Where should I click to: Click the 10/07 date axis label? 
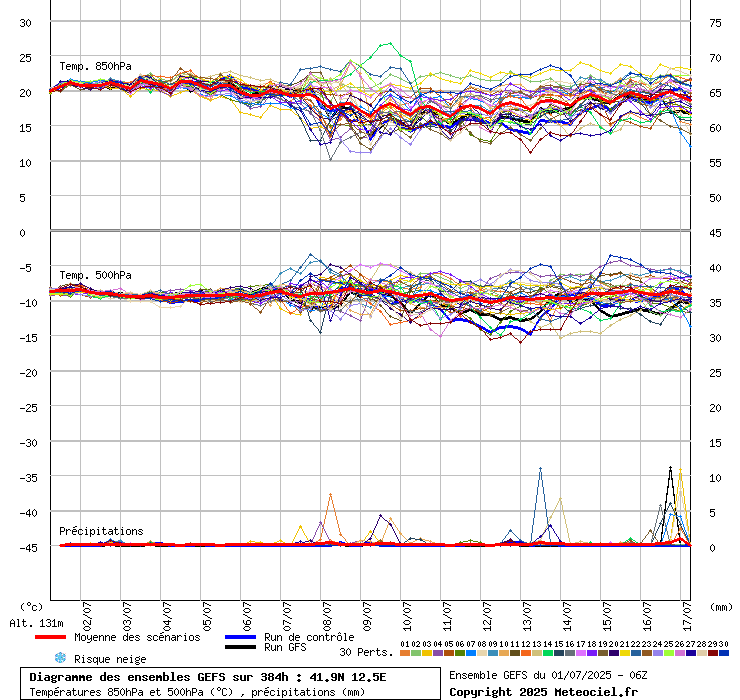click(x=407, y=616)
